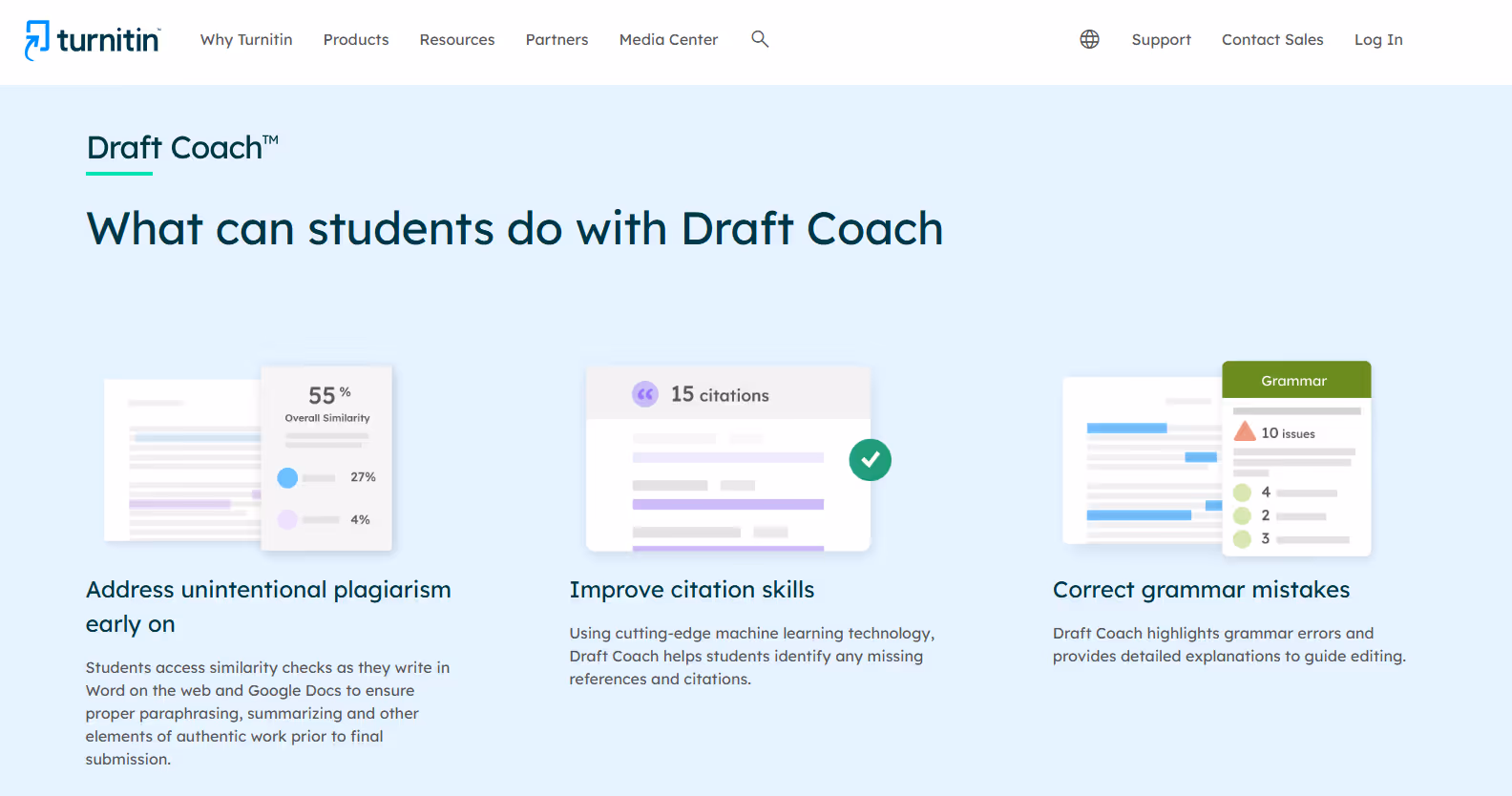Click the Turnitin logo
1512x796 pixels.
point(93,40)
